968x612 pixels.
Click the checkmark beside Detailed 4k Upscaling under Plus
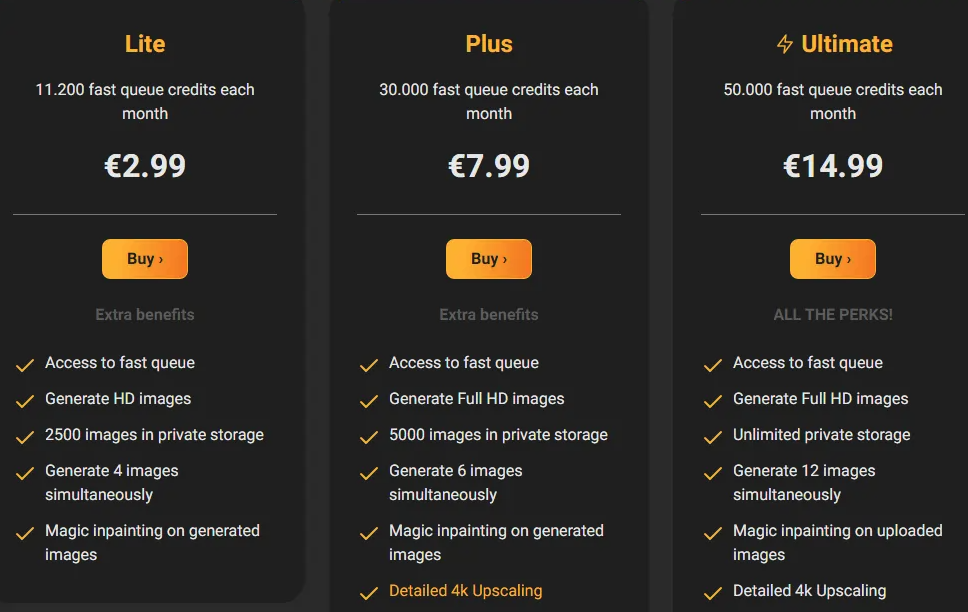(369, 591)
